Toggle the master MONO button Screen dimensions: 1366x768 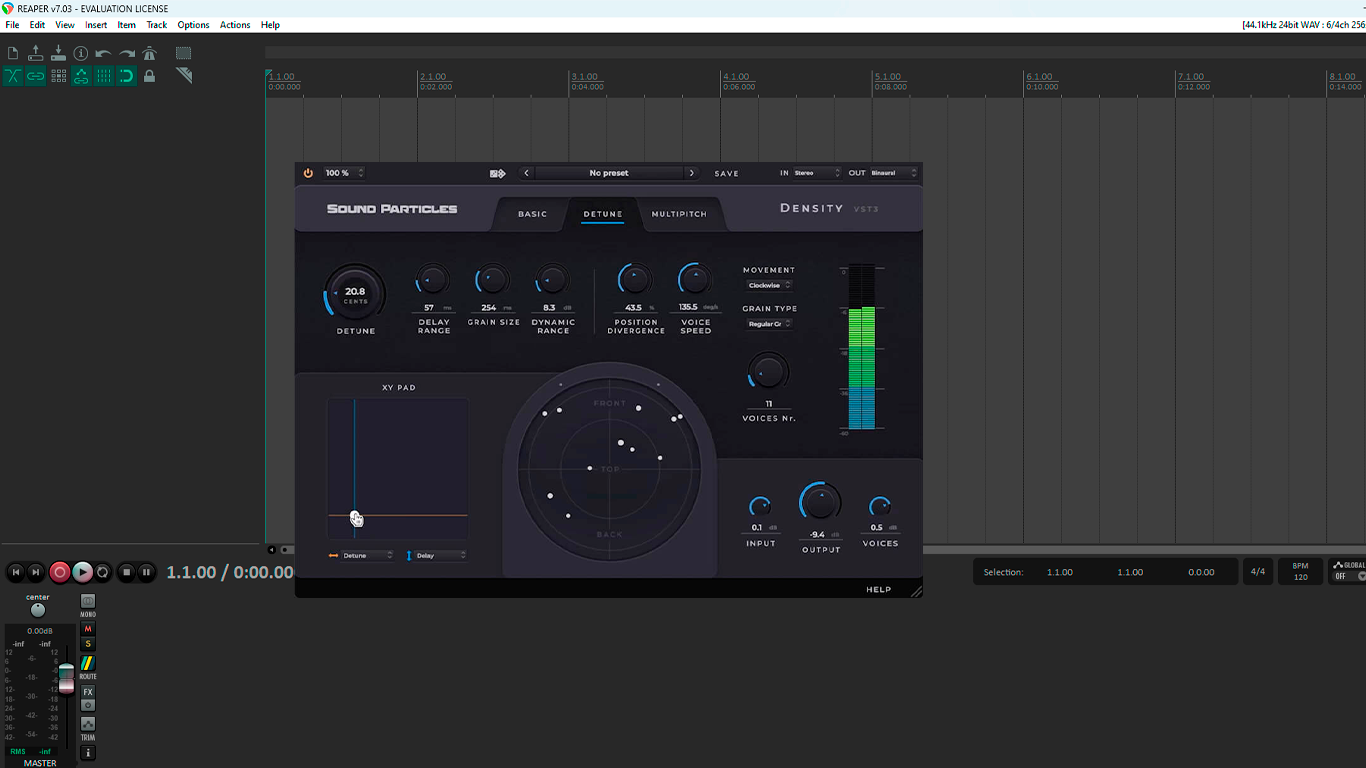coord(88,604)
